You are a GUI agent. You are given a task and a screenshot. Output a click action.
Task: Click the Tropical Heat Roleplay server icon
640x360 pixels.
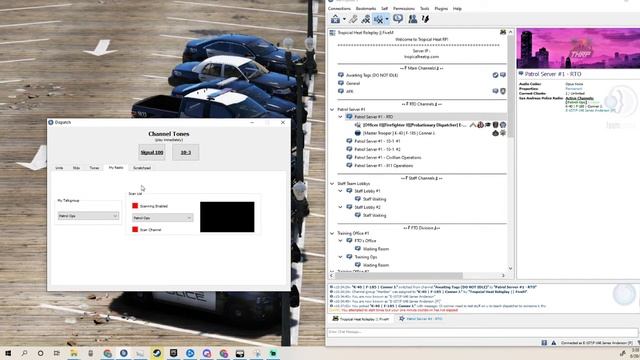click(333, 33)
